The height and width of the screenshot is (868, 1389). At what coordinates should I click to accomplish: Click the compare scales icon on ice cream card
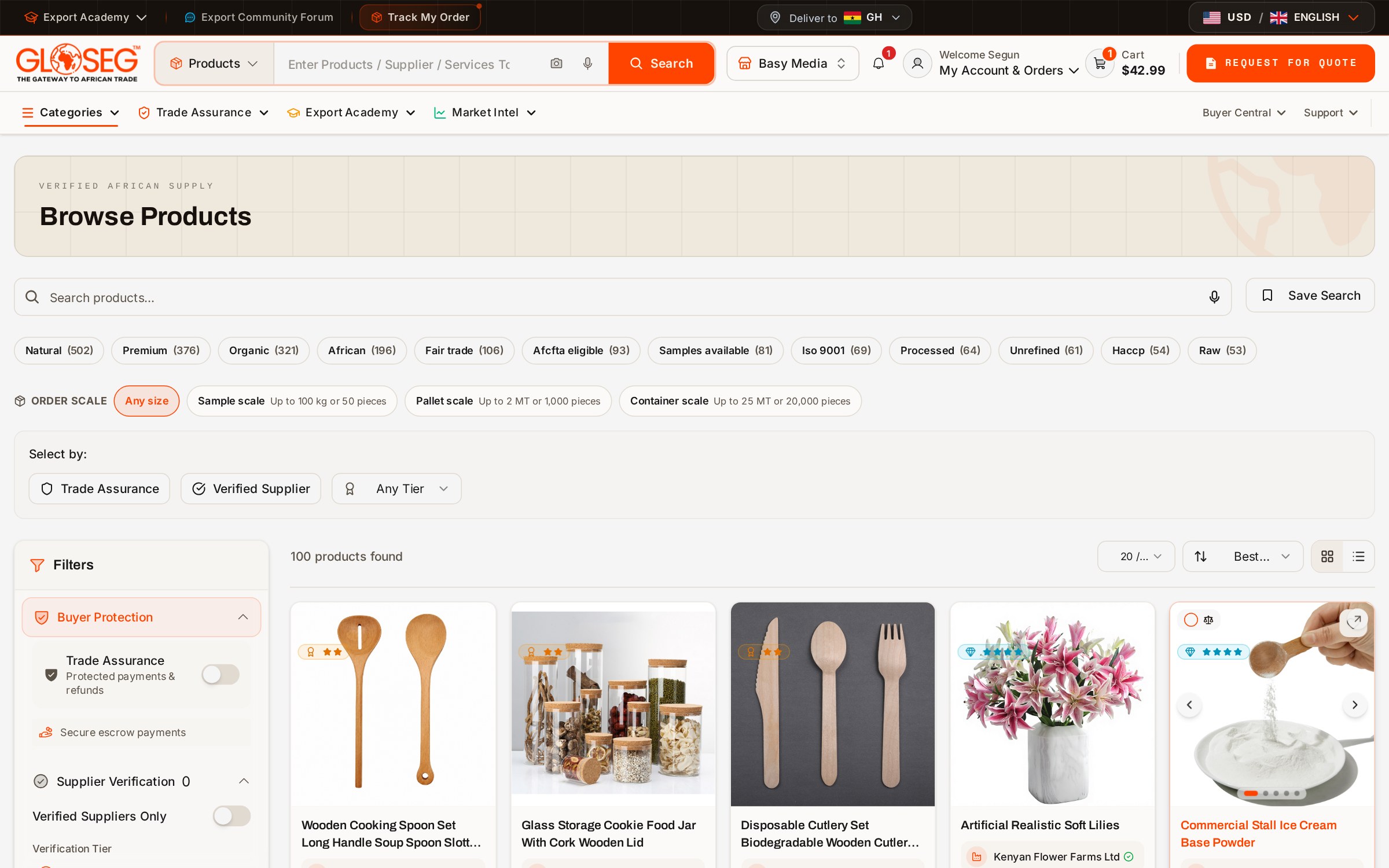point(1208,620)
